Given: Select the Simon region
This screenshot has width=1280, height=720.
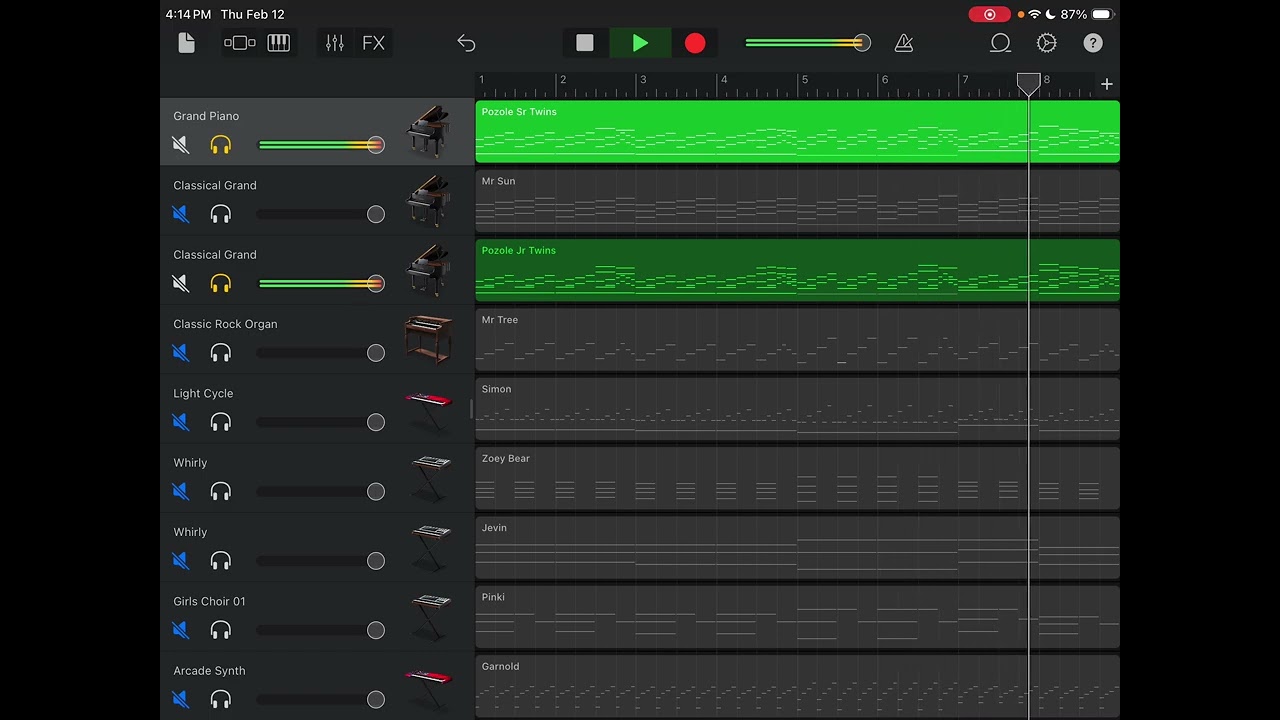Looking at the screenshot, I should pyautogui.click(x=797, y=409).
